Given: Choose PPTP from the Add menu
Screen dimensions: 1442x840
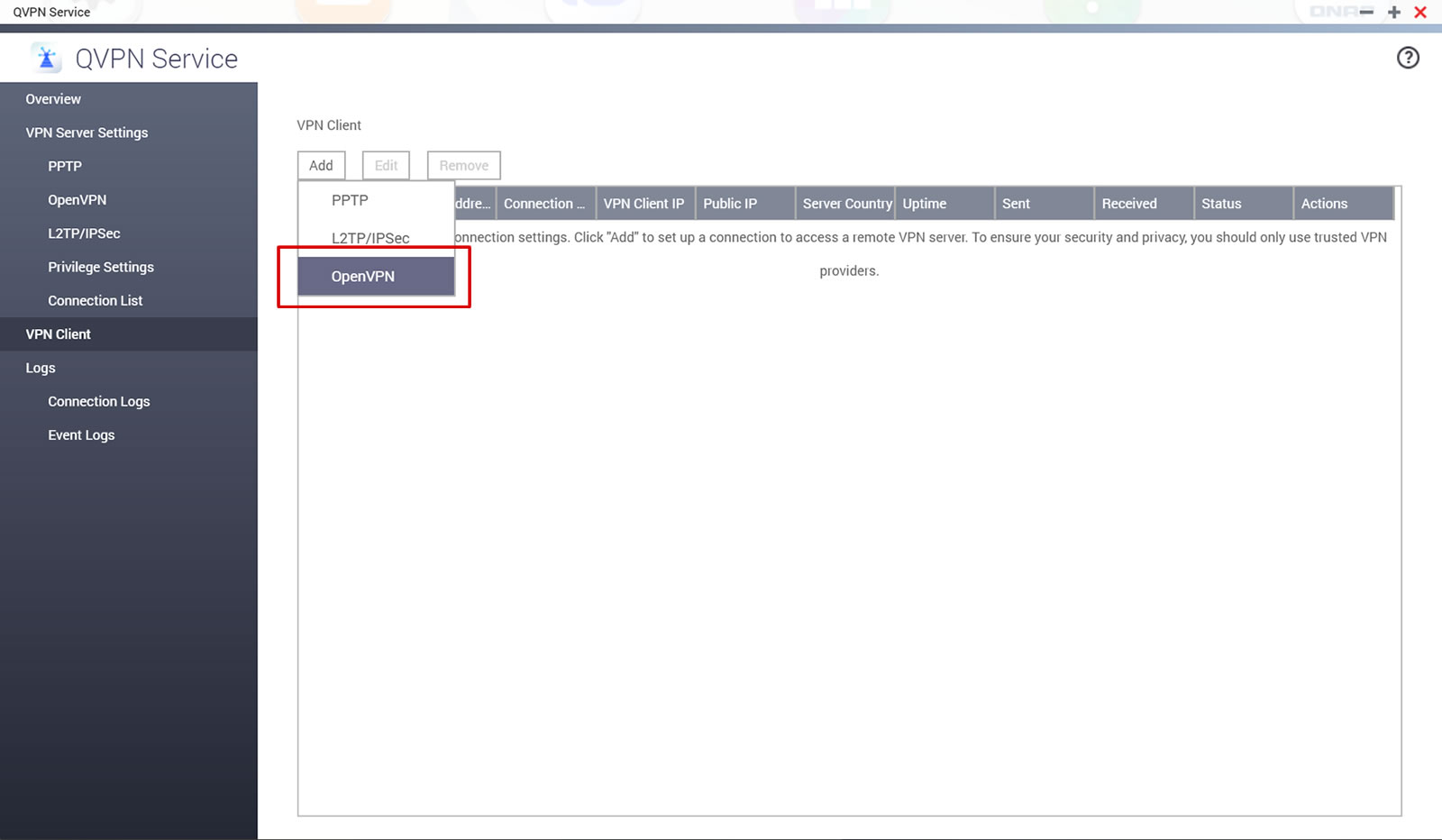Looking at the screenshot, I should click(x=376, y=200).
